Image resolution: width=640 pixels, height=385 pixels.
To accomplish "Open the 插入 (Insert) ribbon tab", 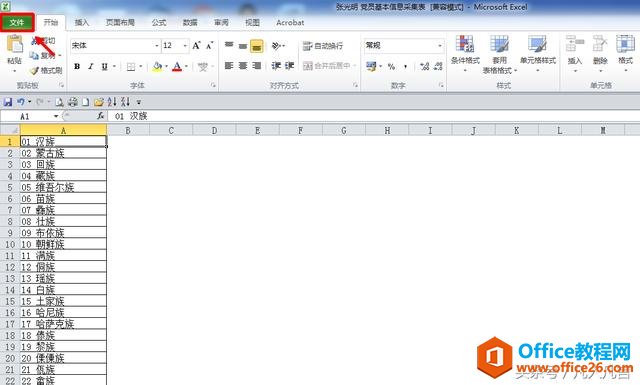I will click(82, 22).
